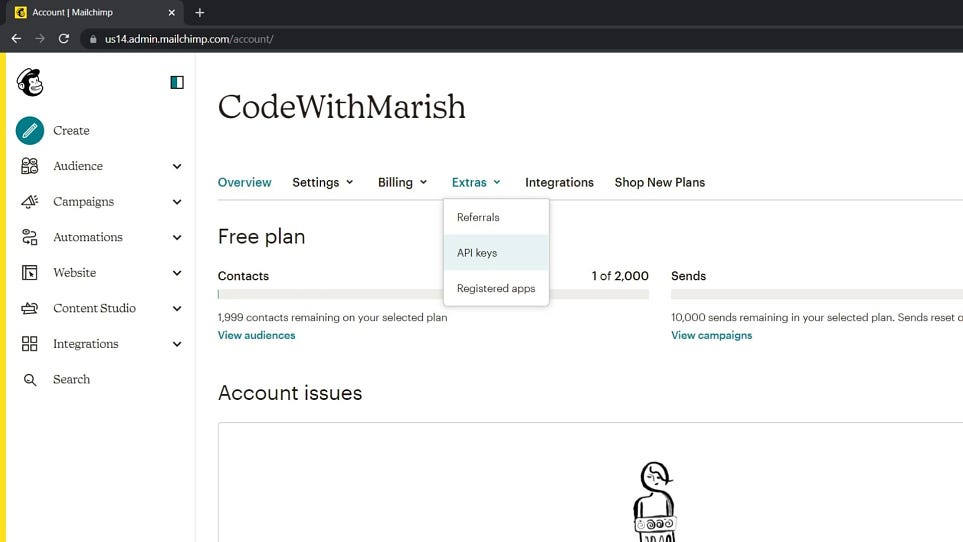The image size is (963, 542).
Task: Click the Contacts usage progress bar
Action: coord(433,294)
